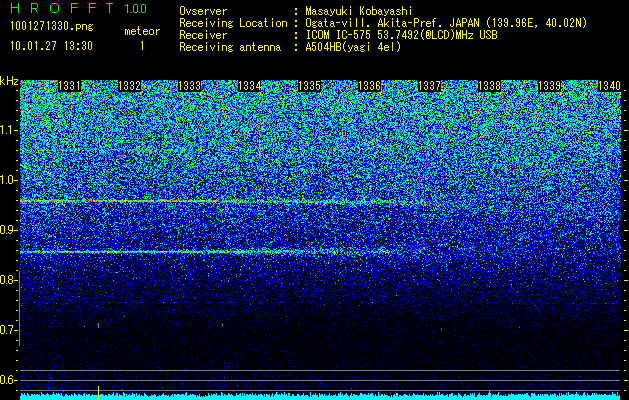Click the 0.8 kHz axis label
The width and height of the screenshot is (629, 400).
[7, 280]
